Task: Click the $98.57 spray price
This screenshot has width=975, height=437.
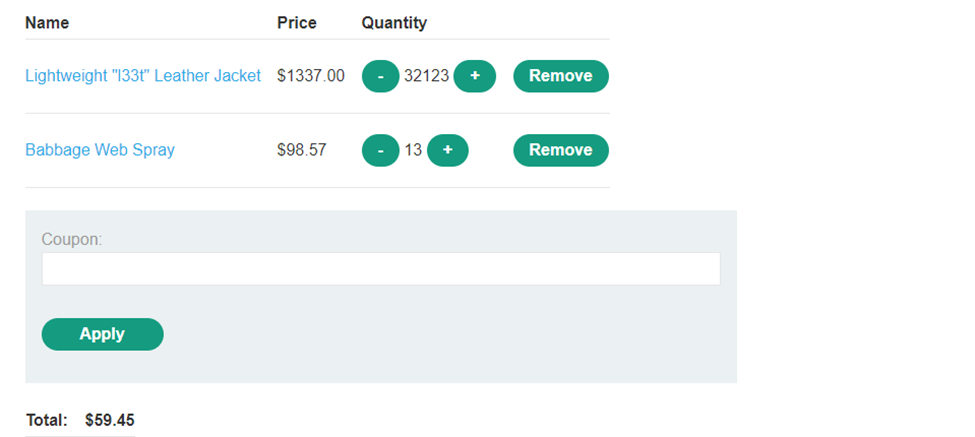Action: click(302, 150)
